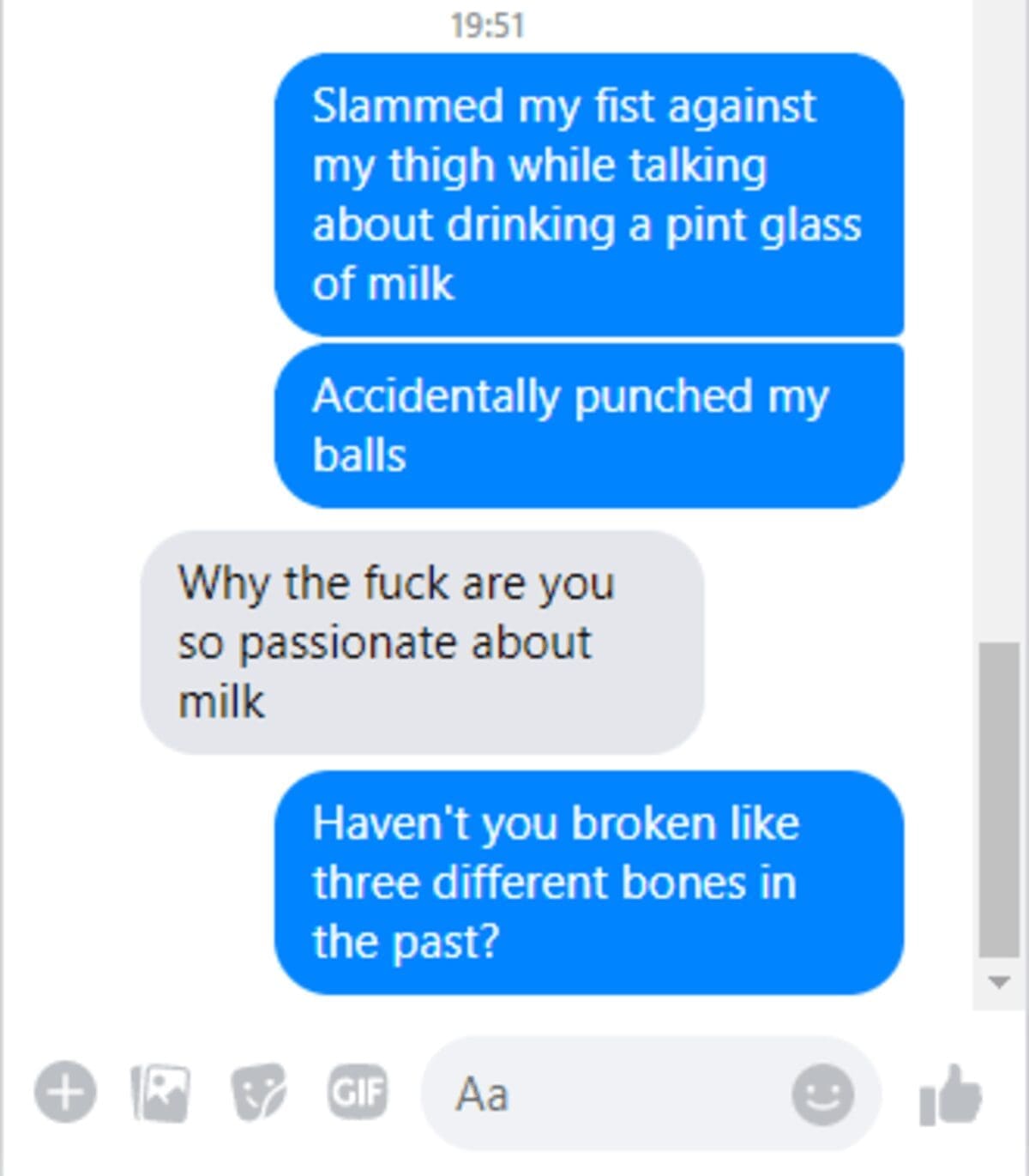Open the emoji picker smiley
1029x1176 pixels.
click(822, 1095)
